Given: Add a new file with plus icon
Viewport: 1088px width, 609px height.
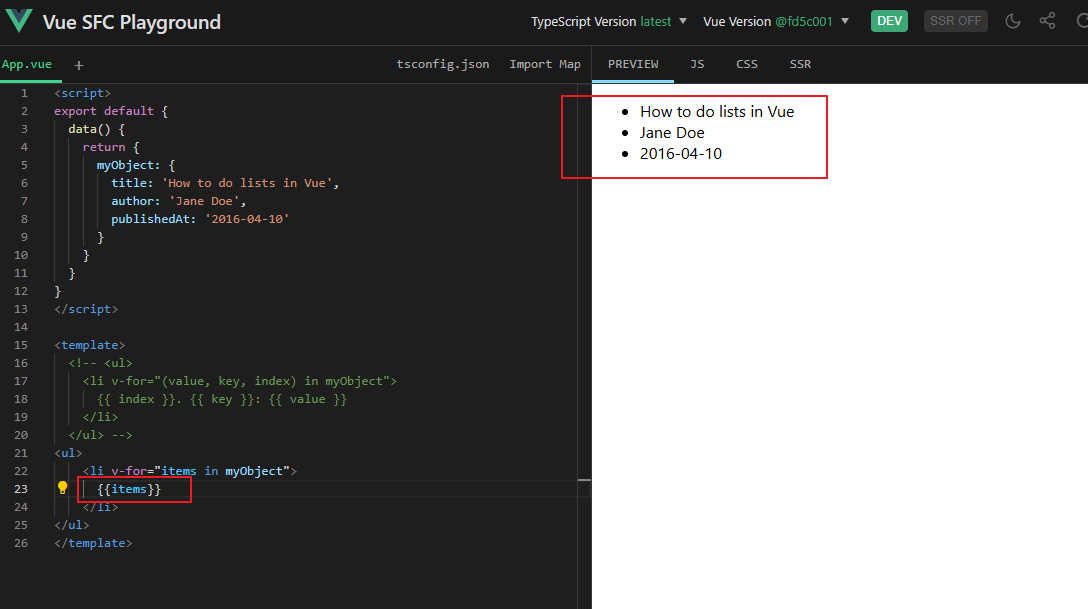Looking at the screenshot, I should pyautogui.click(x=79, y=65).
